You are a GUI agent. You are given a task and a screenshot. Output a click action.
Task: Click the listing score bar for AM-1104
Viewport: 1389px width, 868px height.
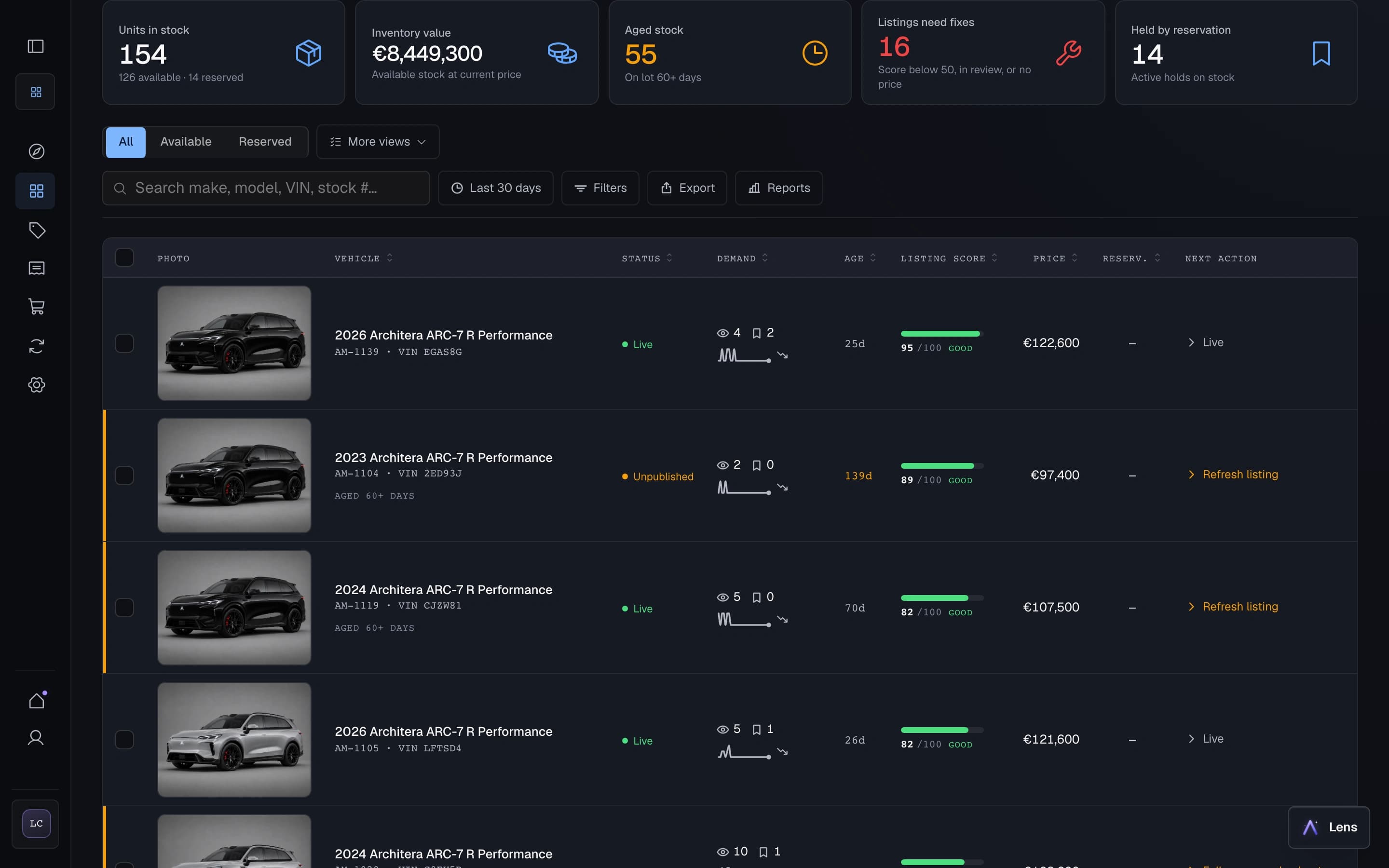(942, 465)
